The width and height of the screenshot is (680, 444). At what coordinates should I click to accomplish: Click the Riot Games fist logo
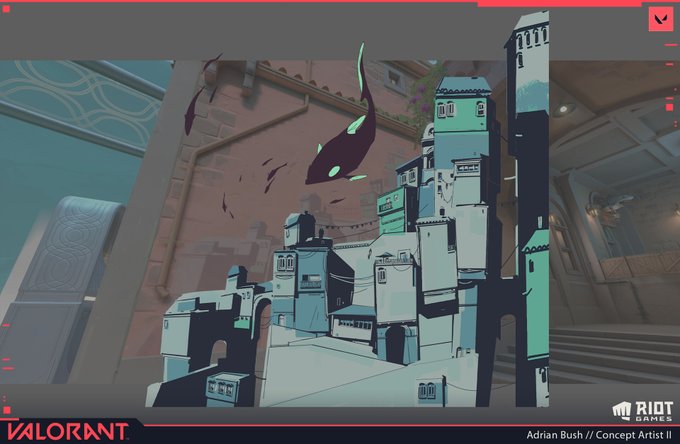pos(621,411)
